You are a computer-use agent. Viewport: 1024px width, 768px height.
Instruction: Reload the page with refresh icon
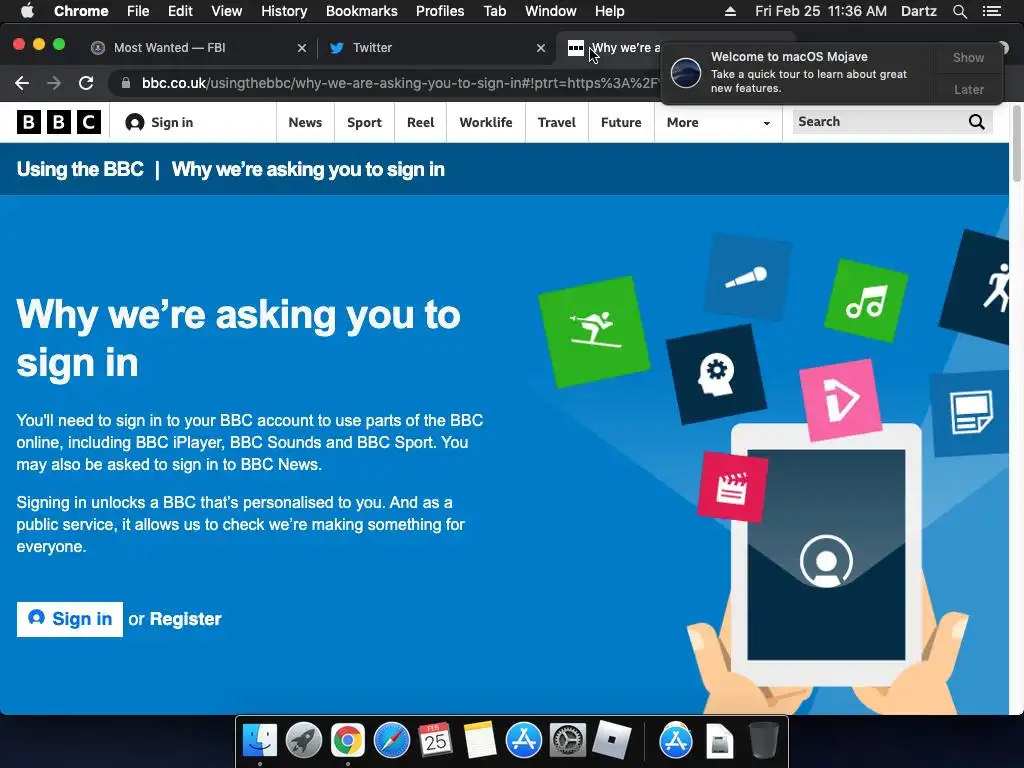click(x=86, y=83)
